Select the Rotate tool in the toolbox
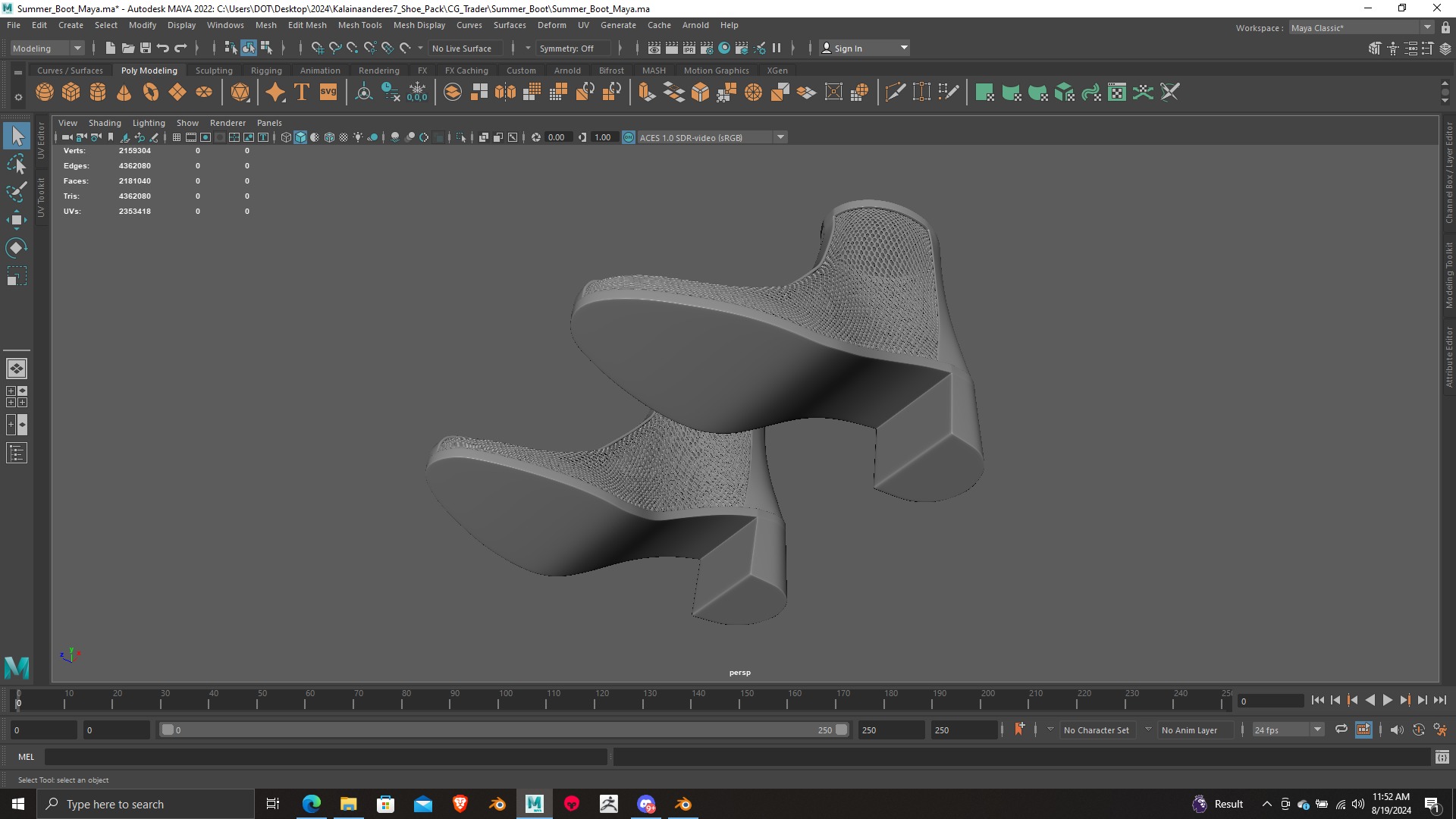The image size is (1456, 819). pos(17,248)
